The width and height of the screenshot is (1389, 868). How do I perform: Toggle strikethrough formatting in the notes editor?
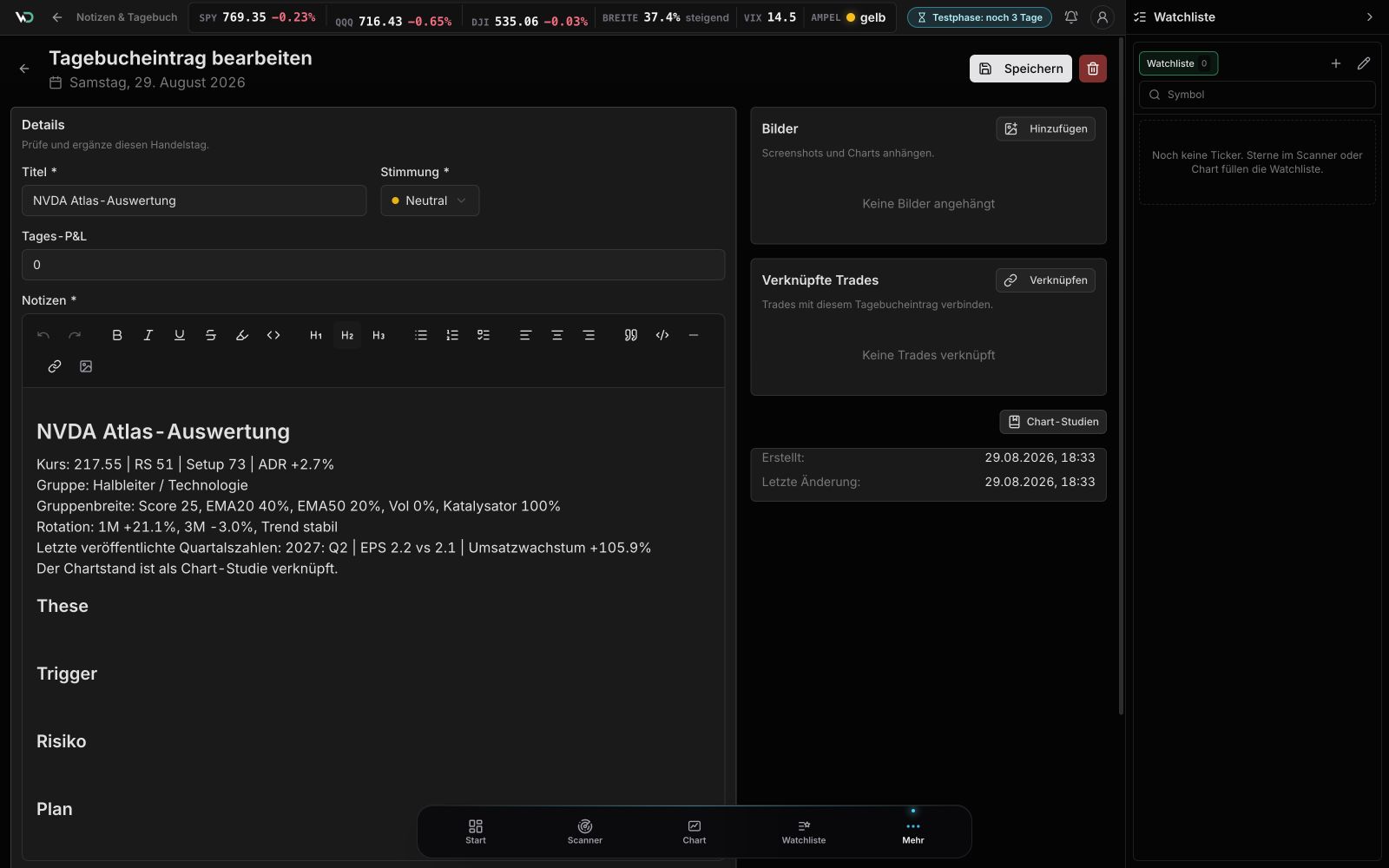coord(211,335)
